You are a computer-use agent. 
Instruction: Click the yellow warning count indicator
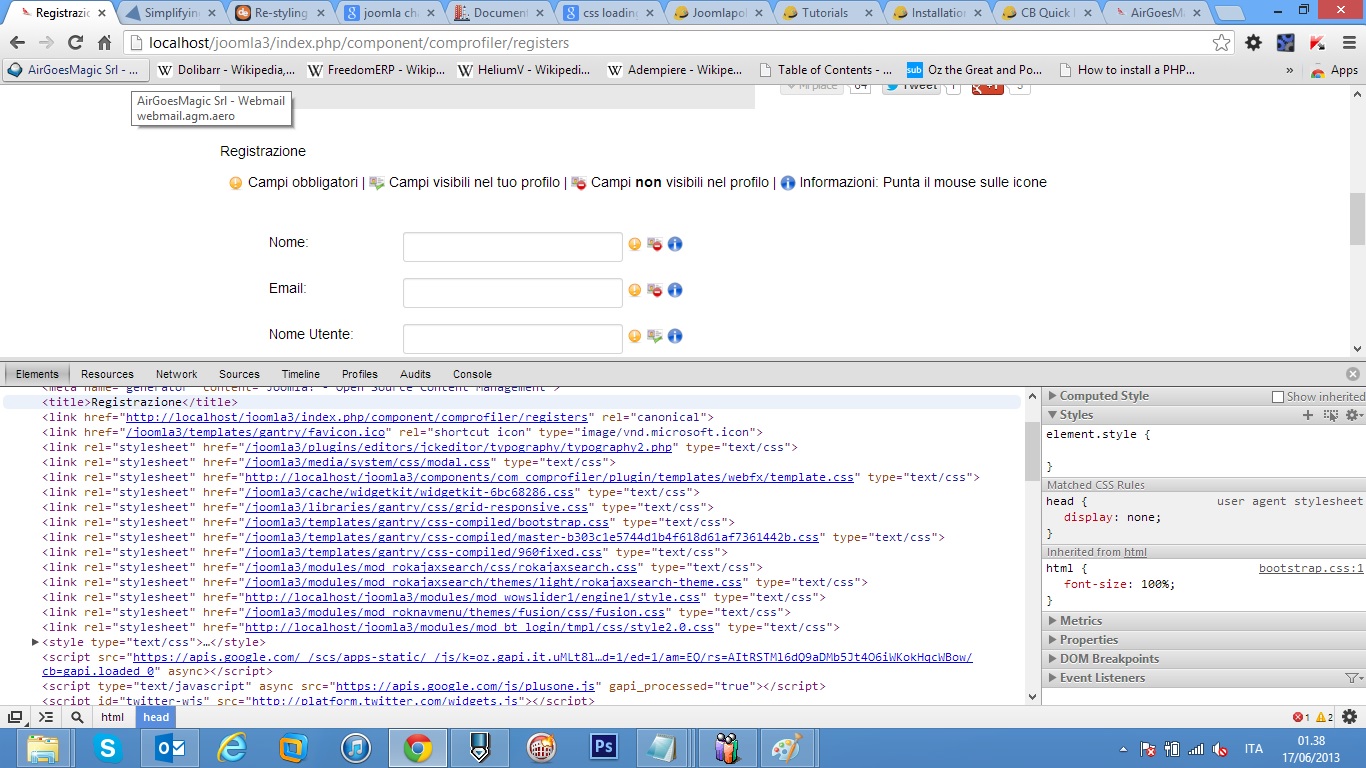coord(1324,718)
